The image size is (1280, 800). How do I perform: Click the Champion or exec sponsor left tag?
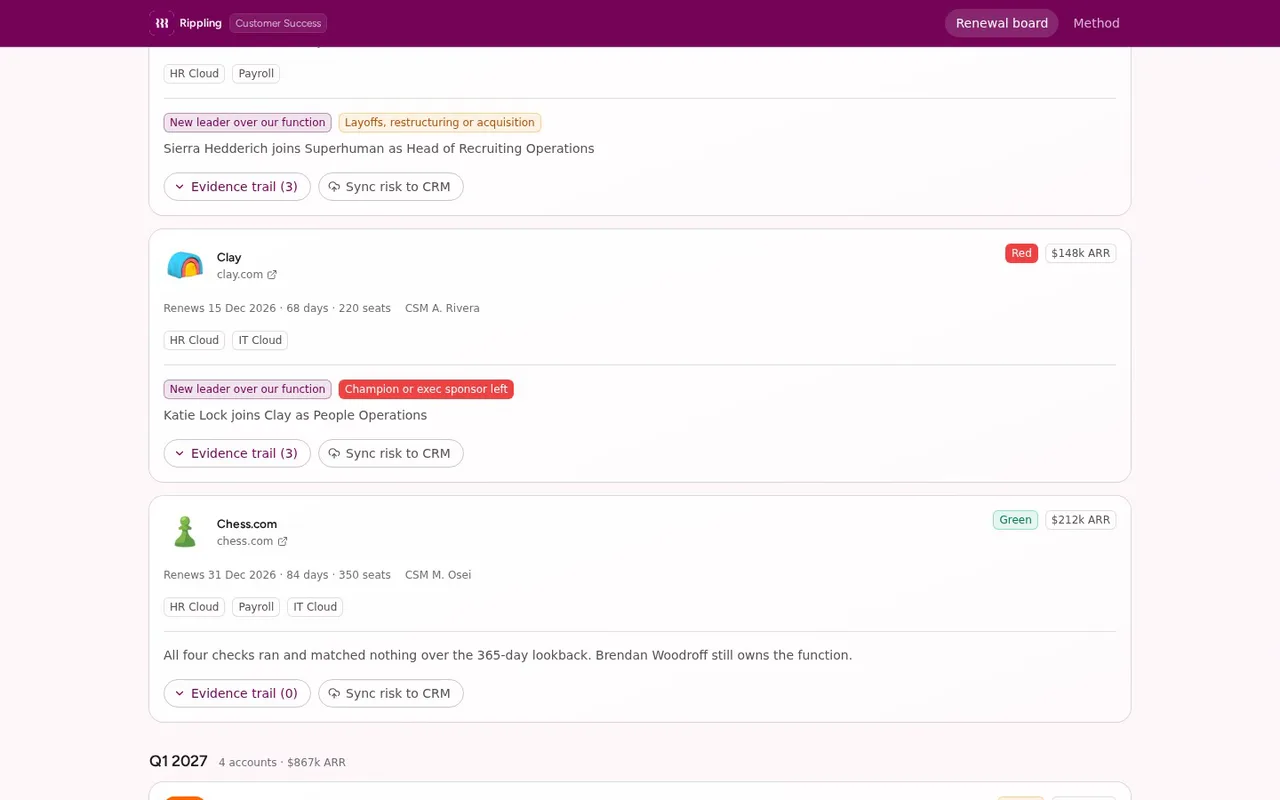pyautogui.click(x=426, y=389)
